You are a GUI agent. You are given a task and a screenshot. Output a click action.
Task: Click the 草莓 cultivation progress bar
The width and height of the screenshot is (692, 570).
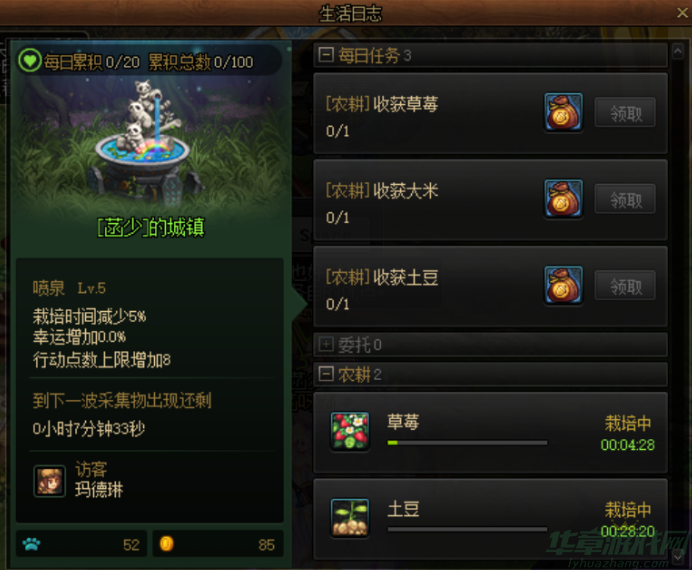[467, 442]
